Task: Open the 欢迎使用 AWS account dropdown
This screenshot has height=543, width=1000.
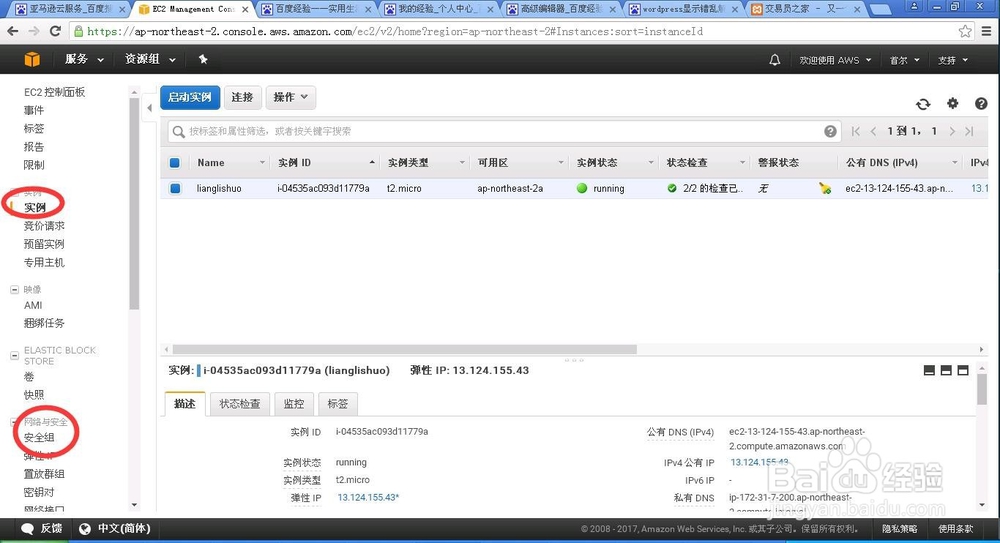Action: point(835,60)
